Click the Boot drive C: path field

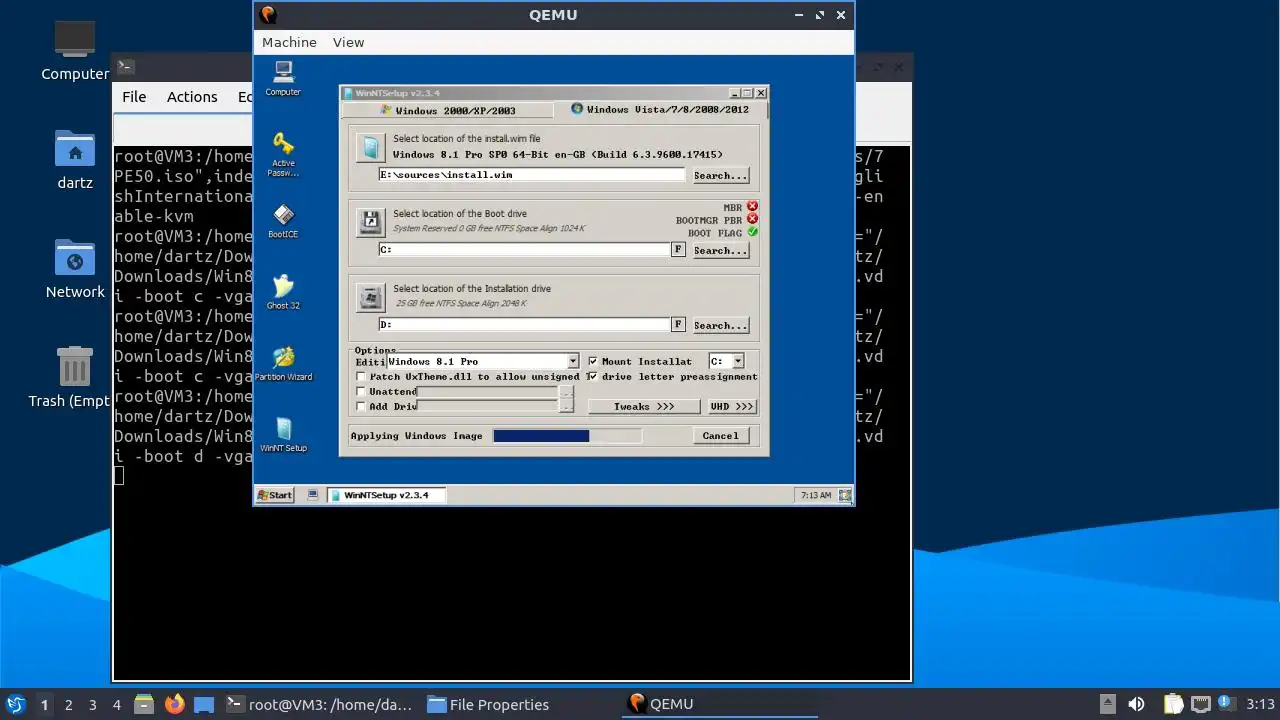pyautogui.click(x=524, y=250)
